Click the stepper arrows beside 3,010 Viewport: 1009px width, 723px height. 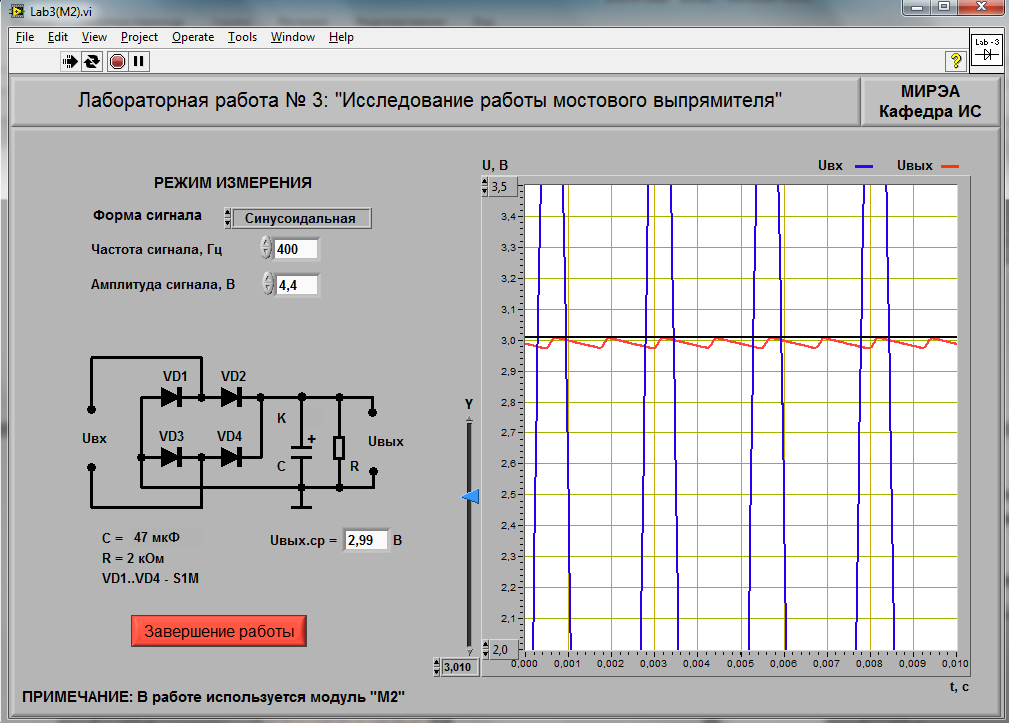pyautogui.click(x=437, y=667)
